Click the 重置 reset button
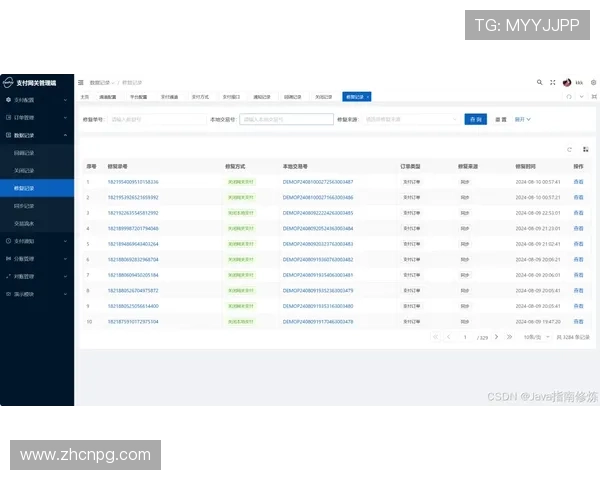This screenshot has height=480, width=600. click(500, 119)
